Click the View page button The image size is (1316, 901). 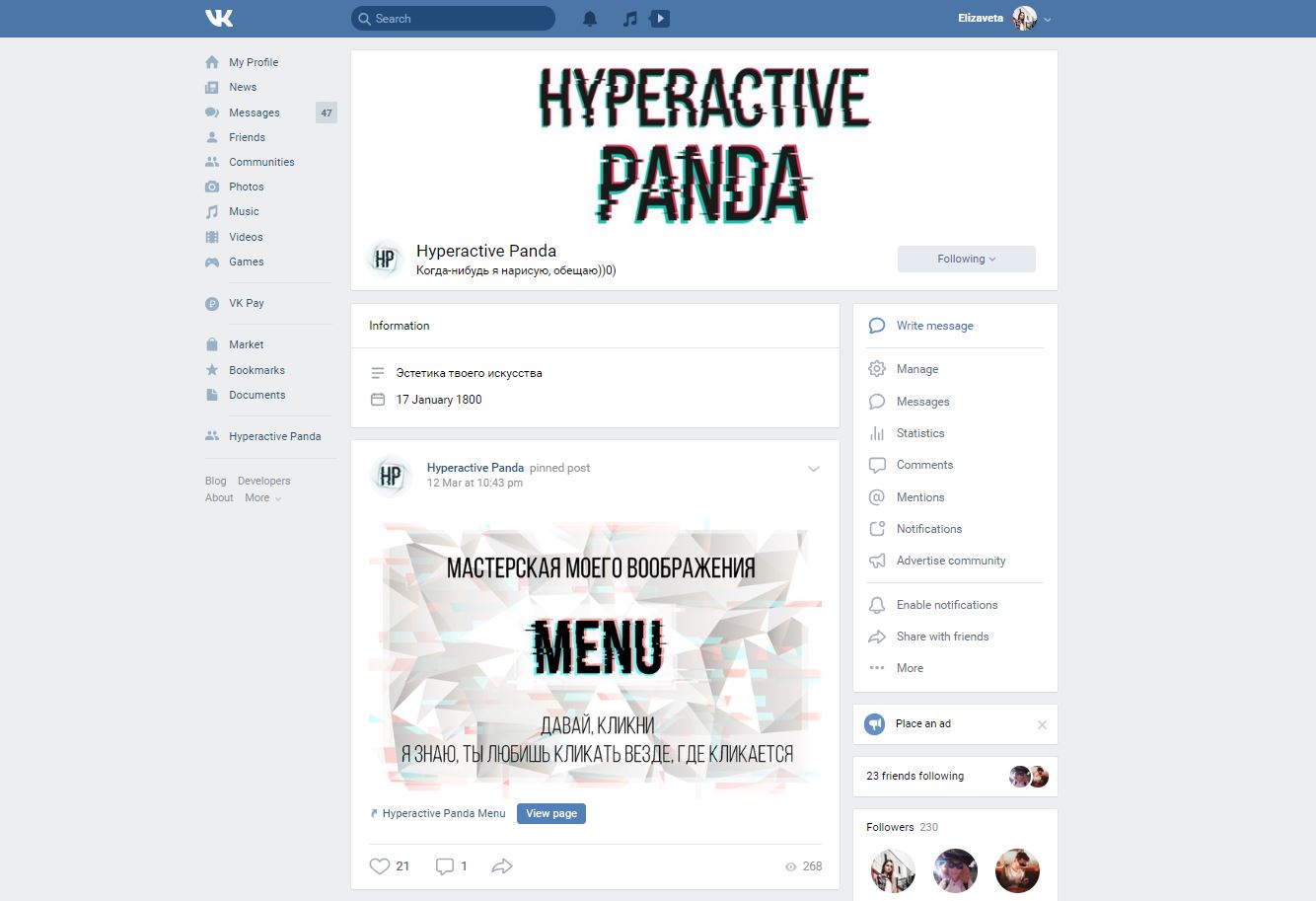pyautogui.click(x=550, y=813)
